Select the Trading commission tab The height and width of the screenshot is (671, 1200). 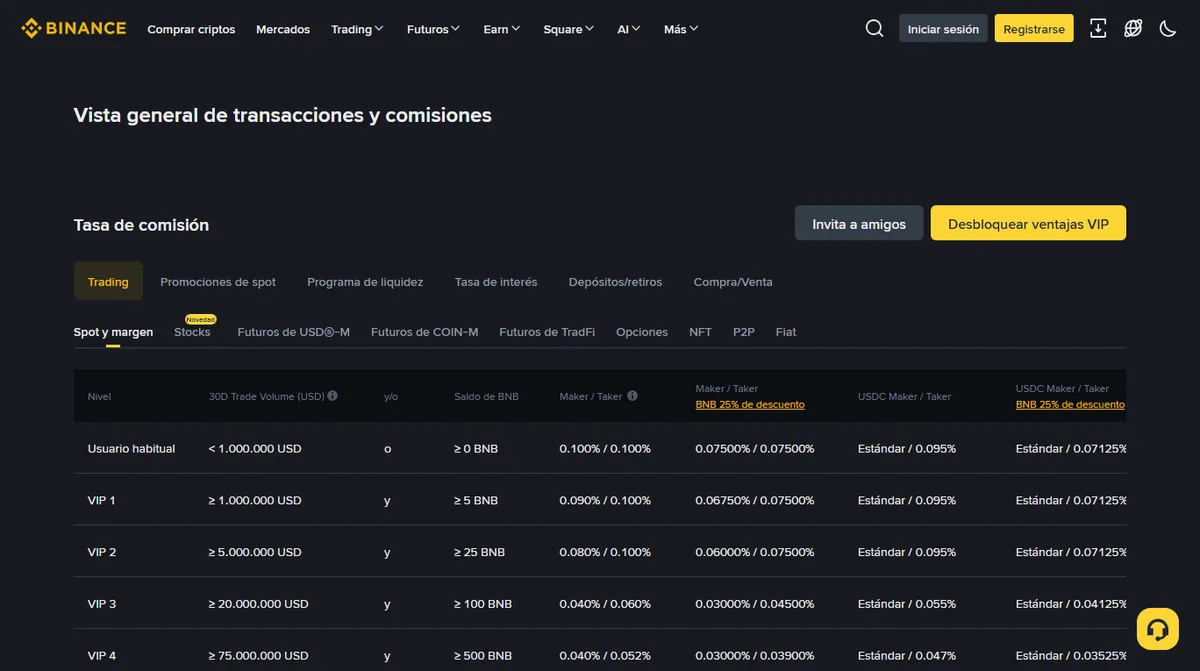coord(108,282)
